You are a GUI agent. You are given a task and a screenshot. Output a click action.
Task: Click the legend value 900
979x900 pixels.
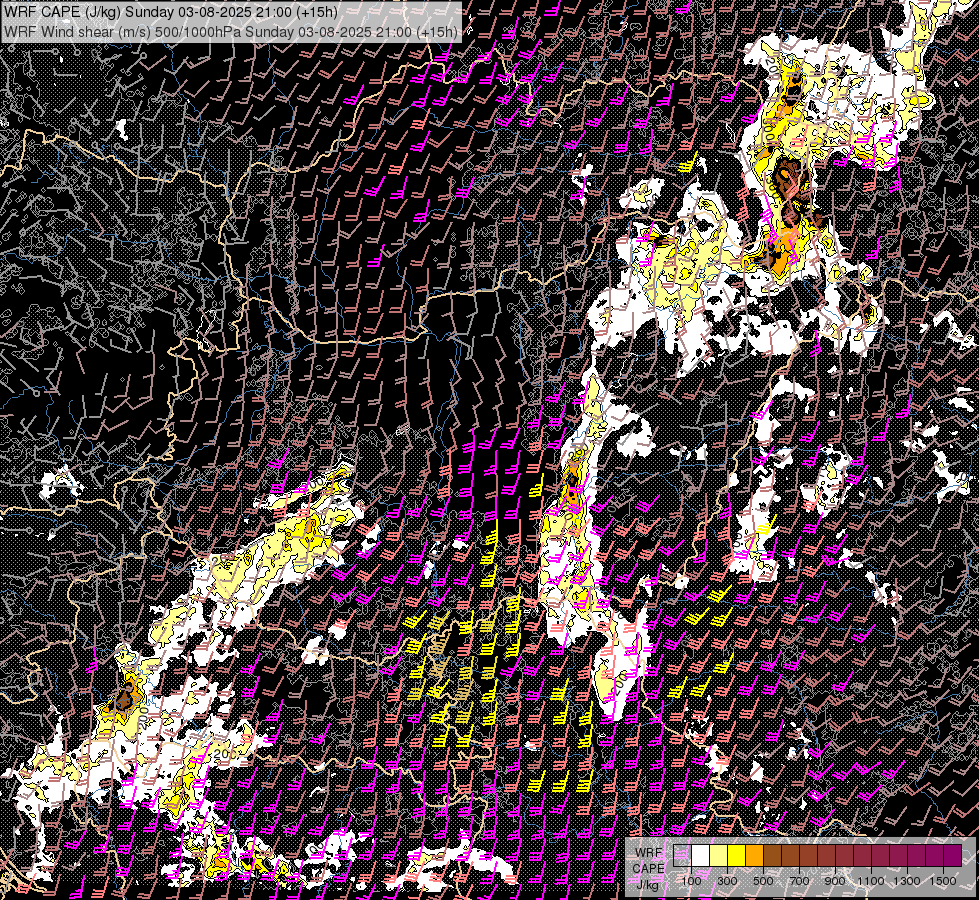835,881
